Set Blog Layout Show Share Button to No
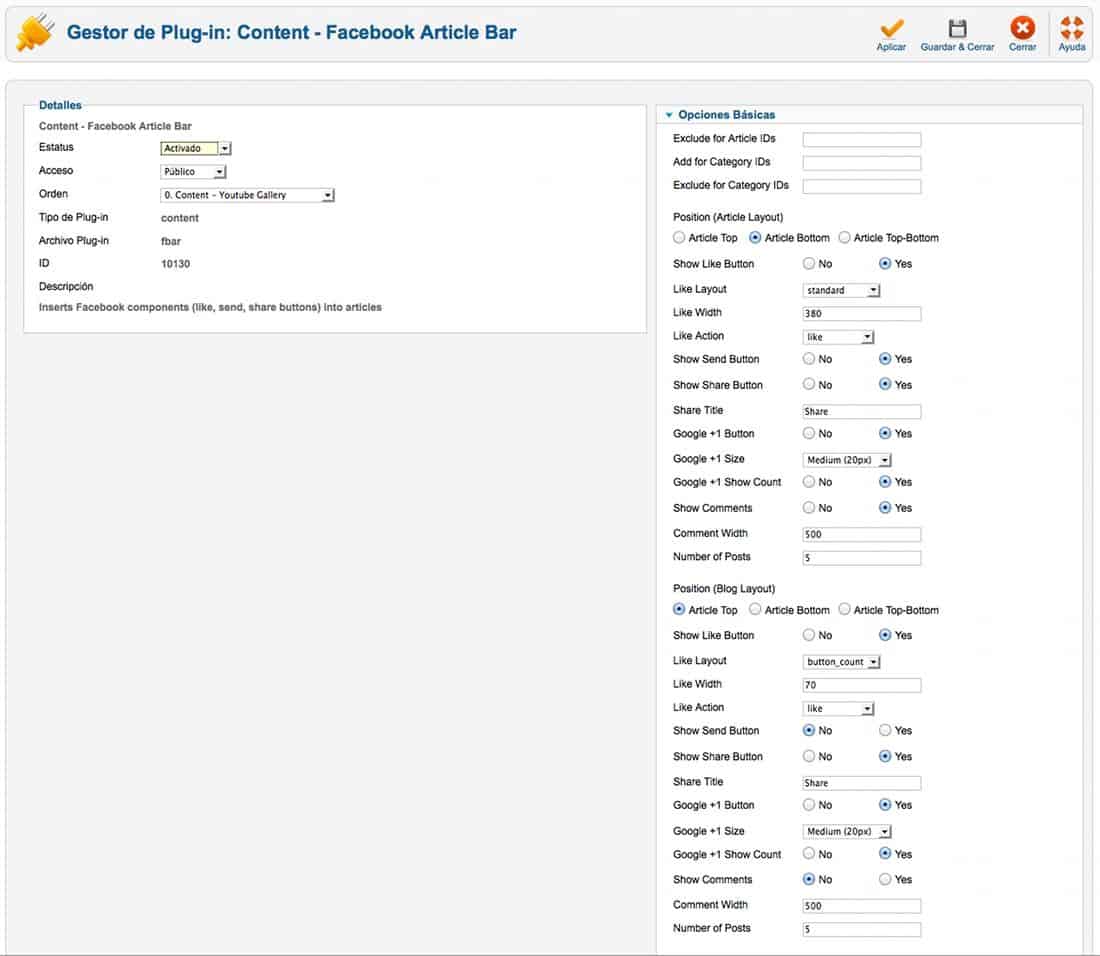This screenshot has height=956, width=1100. pyautogui.click(x=809, y=756)
